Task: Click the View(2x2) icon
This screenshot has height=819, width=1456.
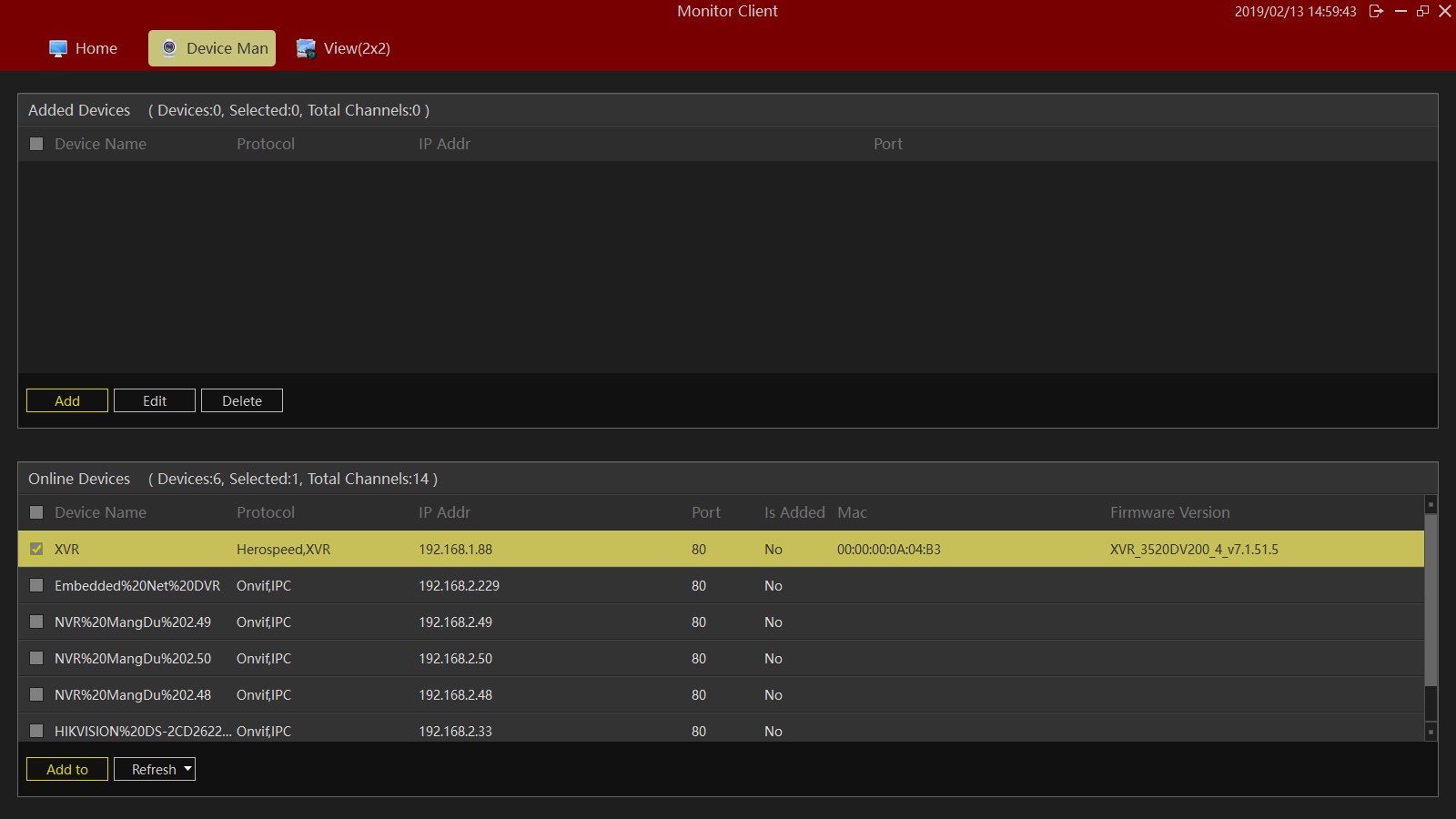Action: (306, 48)
